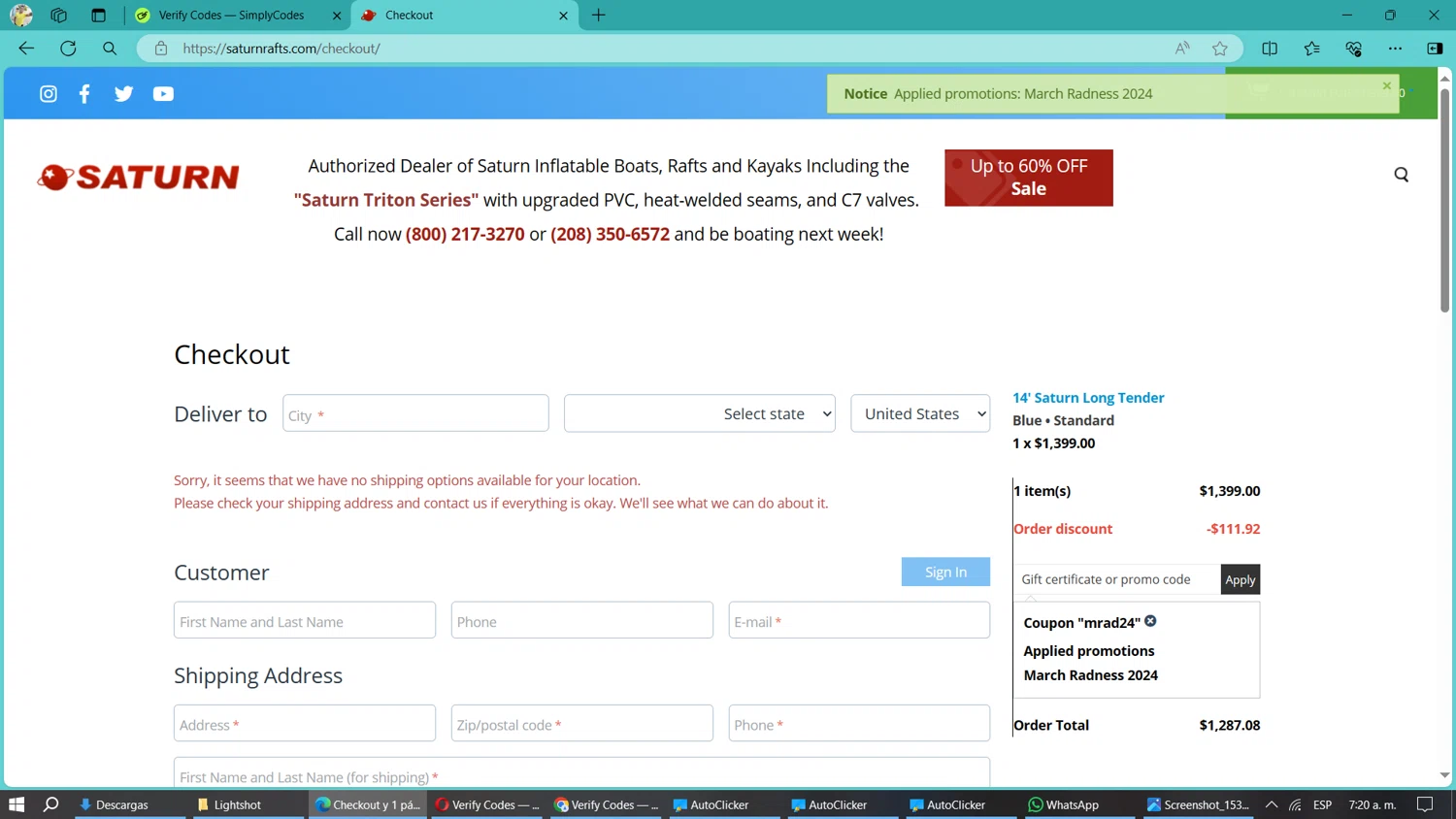The width and height of the screenshot is (1456, 819).
Task: Expand the United States country dropdown
Action: pos(920,413)
